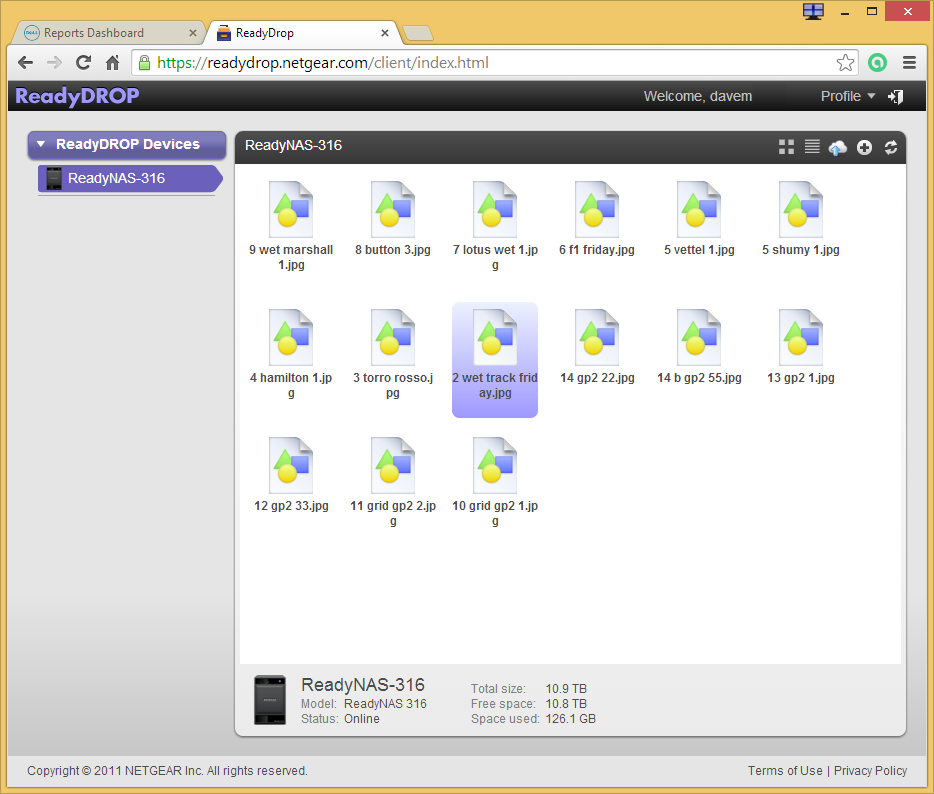
Task: Close the ReadyDrop browser tab
Action: pyautogui.click(x=385, y=33)
